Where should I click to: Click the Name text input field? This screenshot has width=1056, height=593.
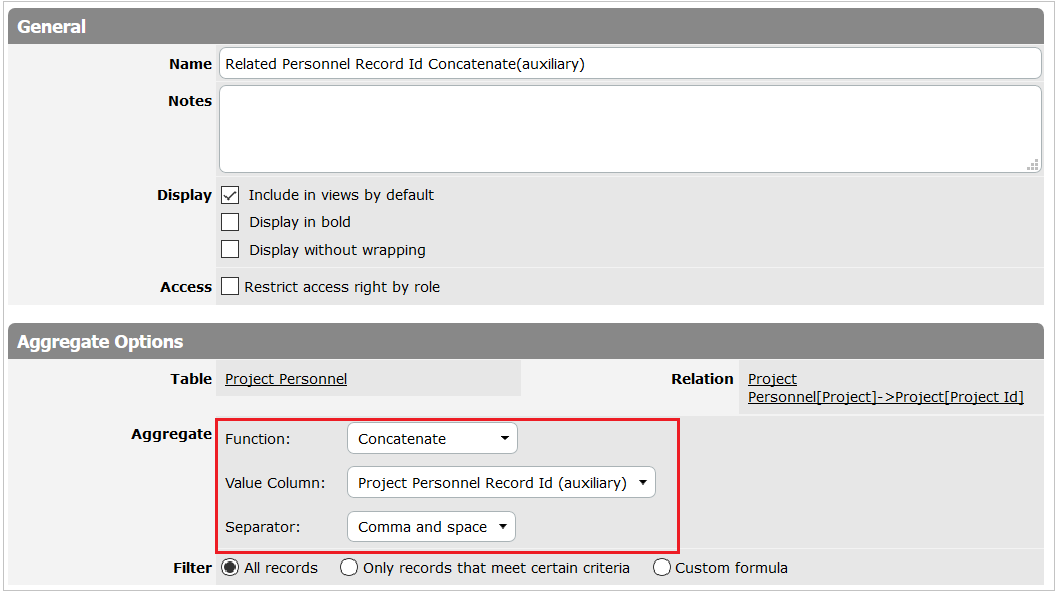click(x=630, y=64)
